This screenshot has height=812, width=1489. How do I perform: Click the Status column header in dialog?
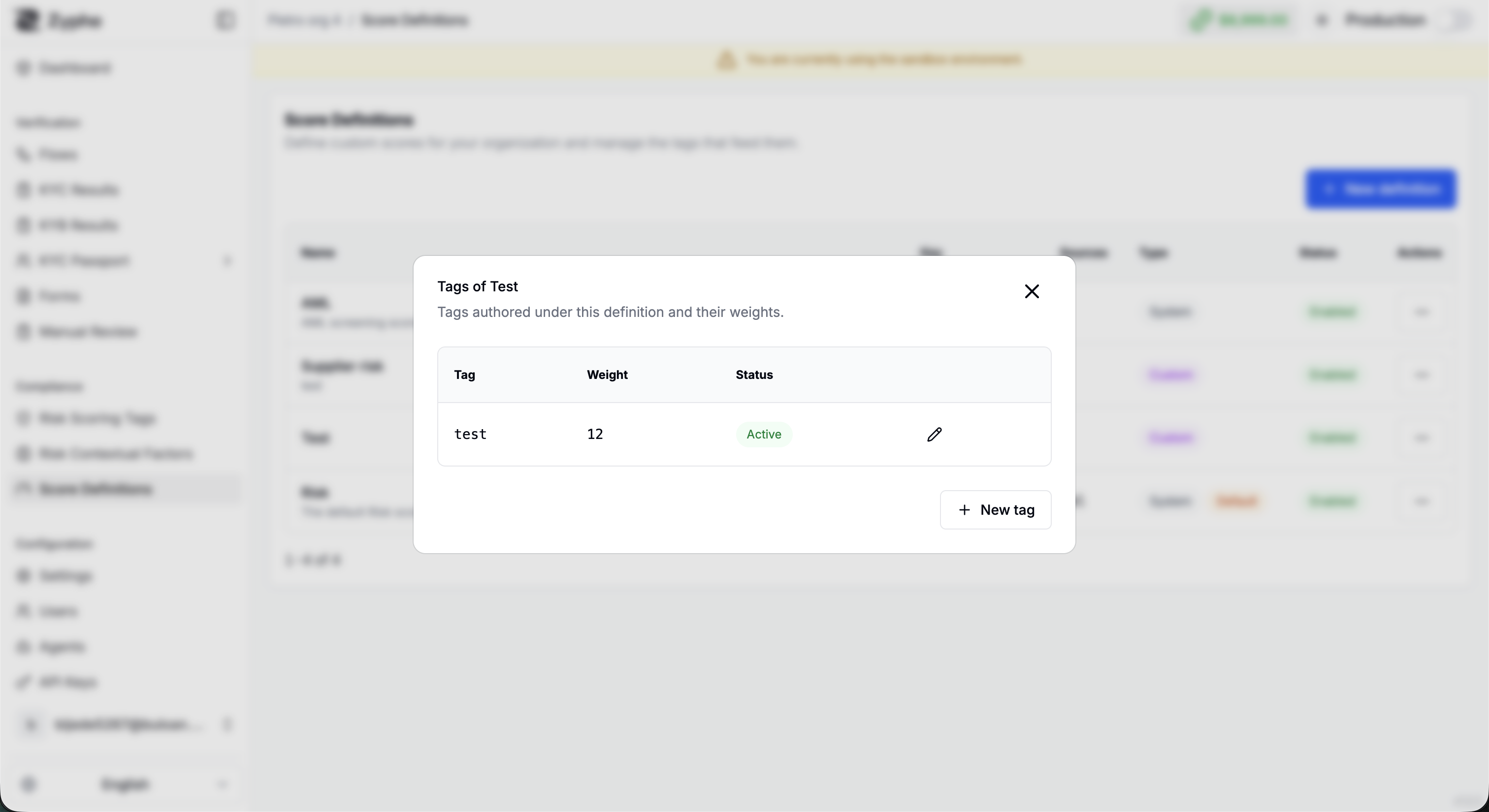click(754, 375)
